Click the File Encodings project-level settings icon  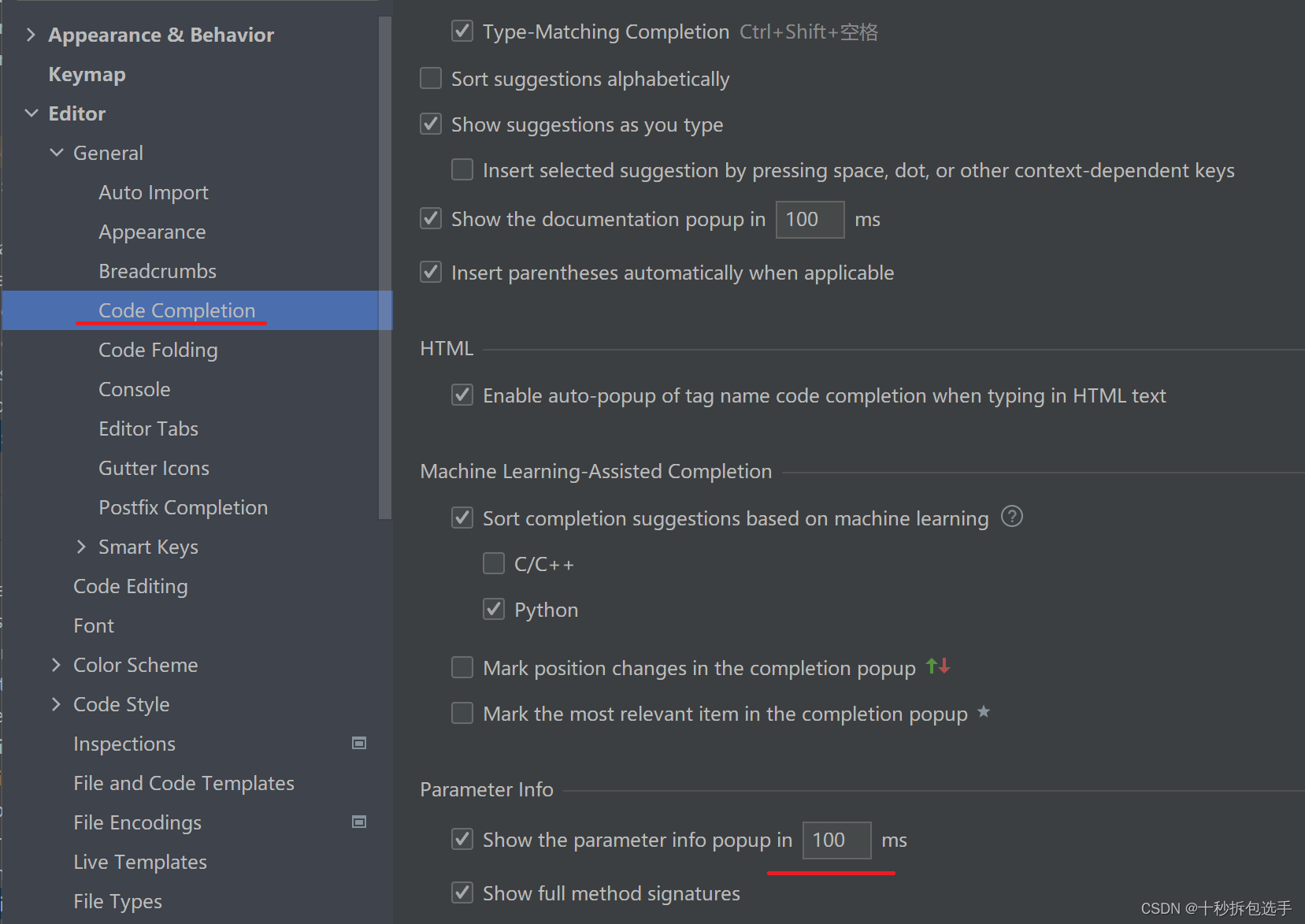click(359, 822)
